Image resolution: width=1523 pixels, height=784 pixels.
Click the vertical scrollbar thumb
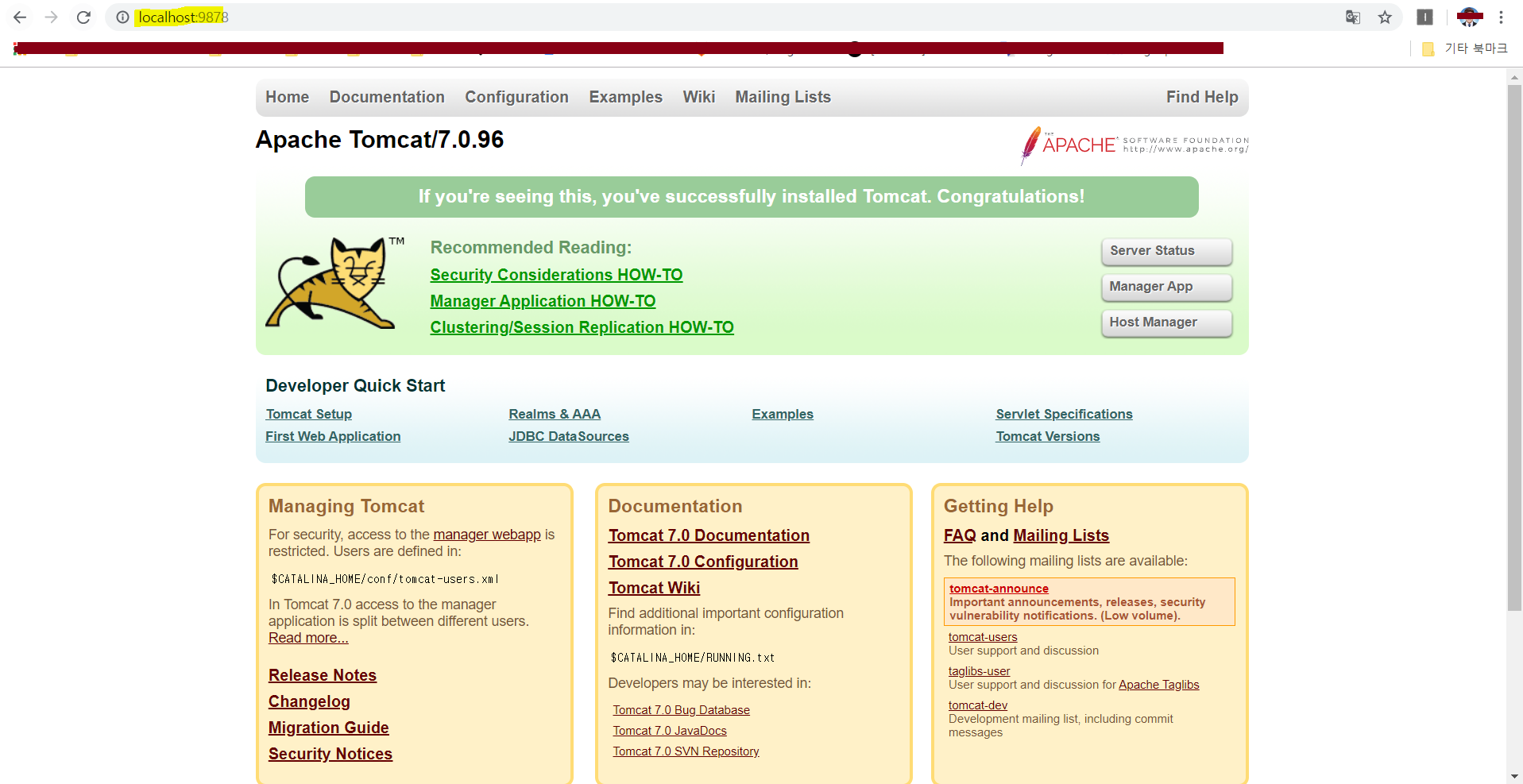coord(1514,348)
